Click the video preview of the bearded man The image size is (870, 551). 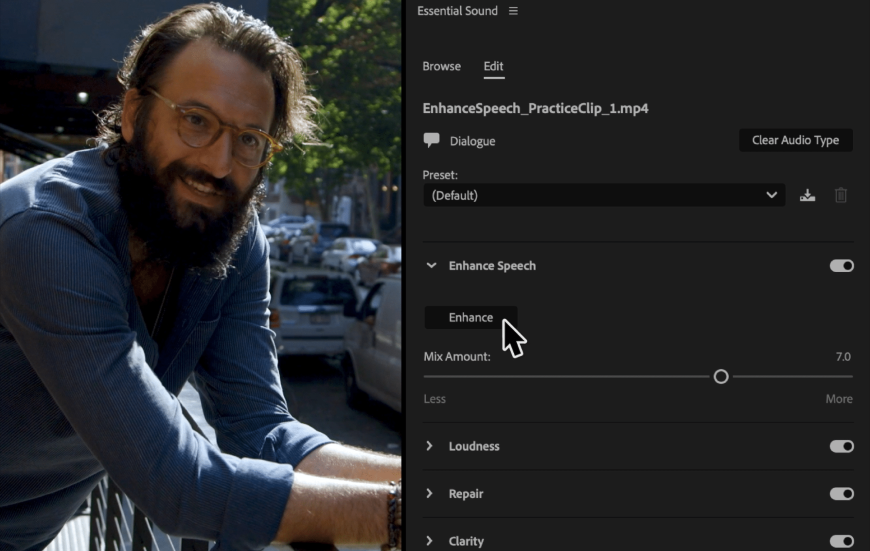click(x=200, y=275)
